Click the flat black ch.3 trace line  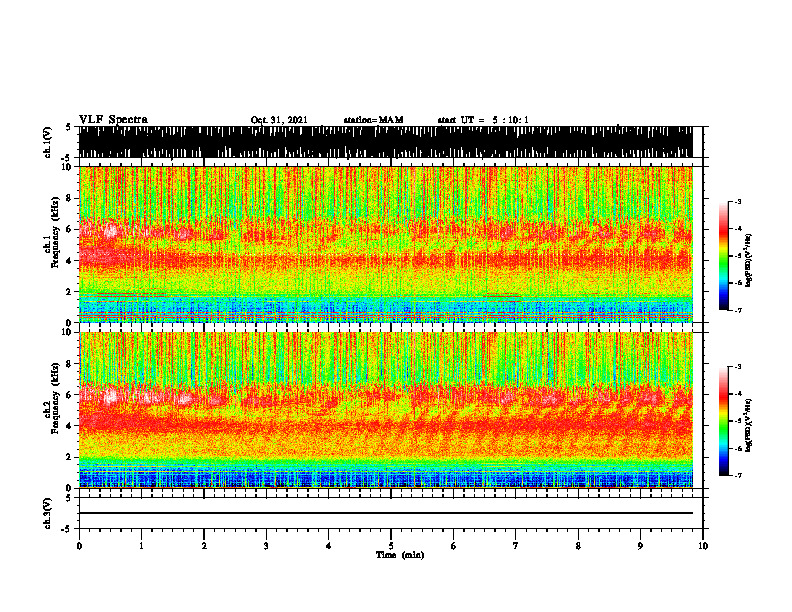click(386, 513)
